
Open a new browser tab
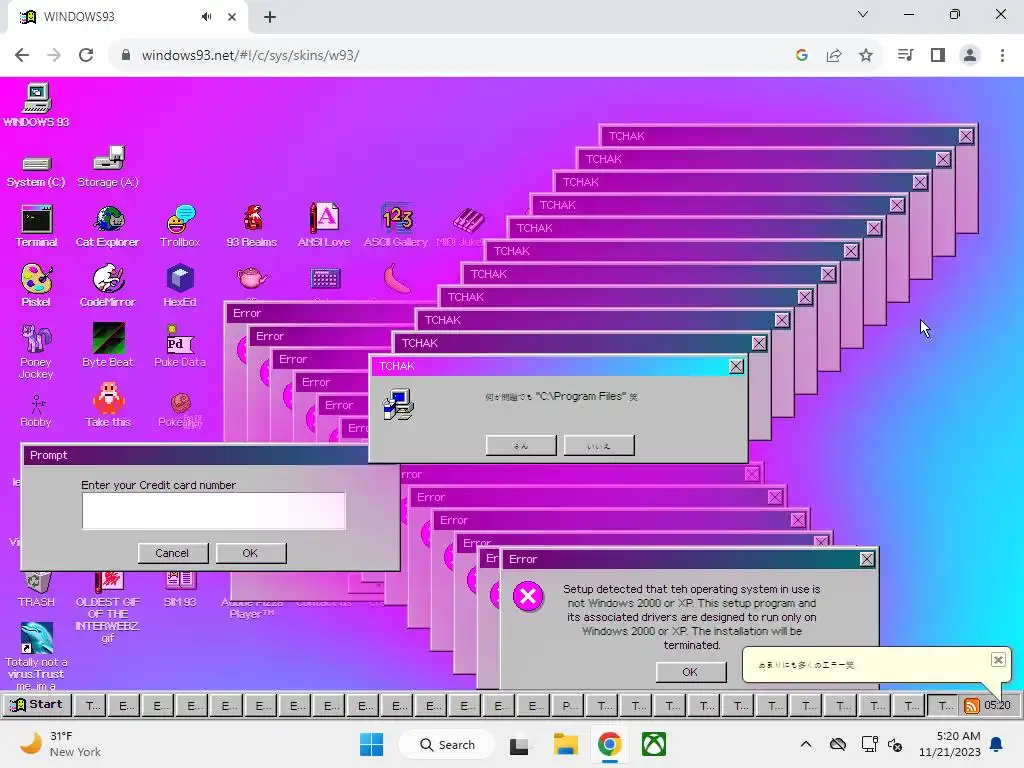[270, 17]
